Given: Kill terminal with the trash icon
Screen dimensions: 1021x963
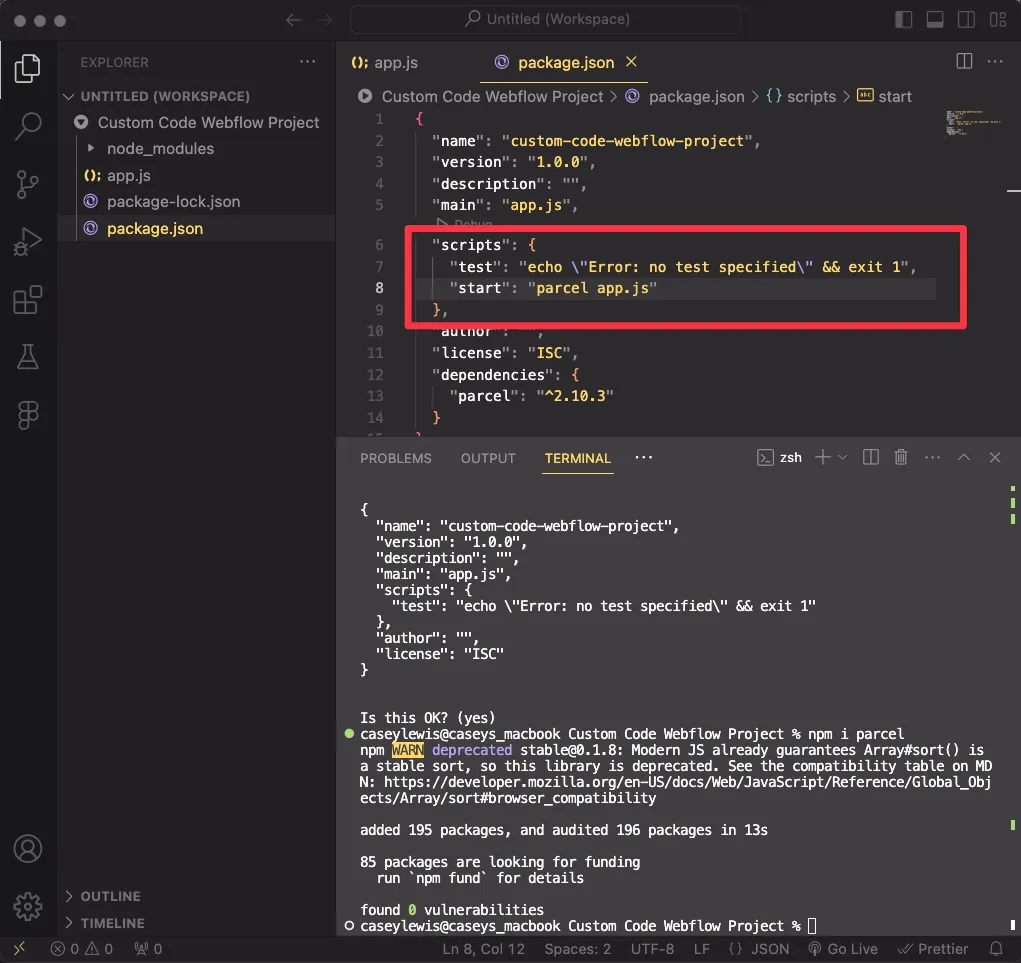Looking at the screenshot, I should tap(901, 457).
